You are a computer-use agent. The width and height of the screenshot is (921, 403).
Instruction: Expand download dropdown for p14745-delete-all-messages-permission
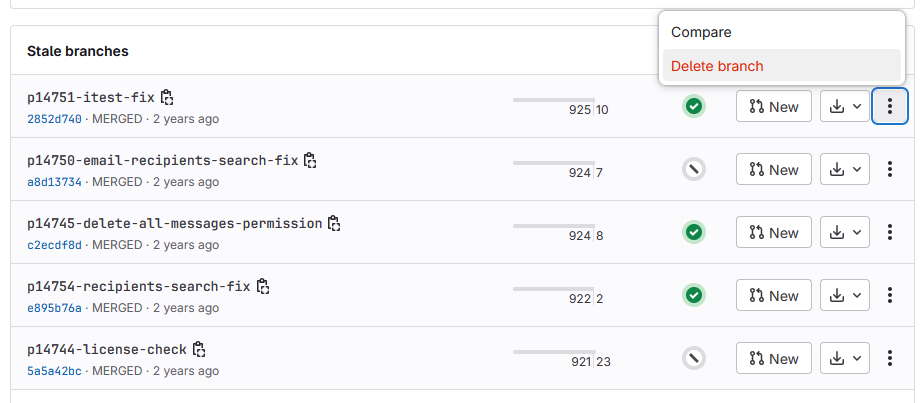tap(845, 232)
